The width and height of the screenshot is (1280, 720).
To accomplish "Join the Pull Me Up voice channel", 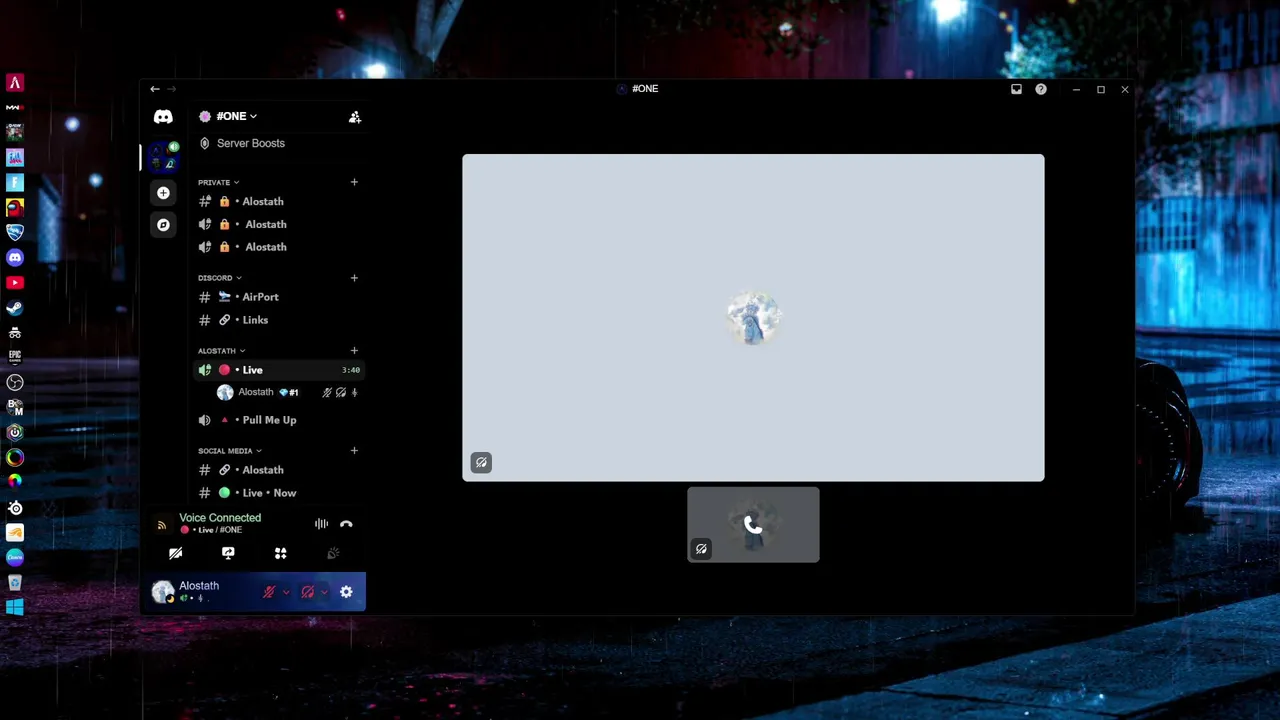I will (278, 420).
